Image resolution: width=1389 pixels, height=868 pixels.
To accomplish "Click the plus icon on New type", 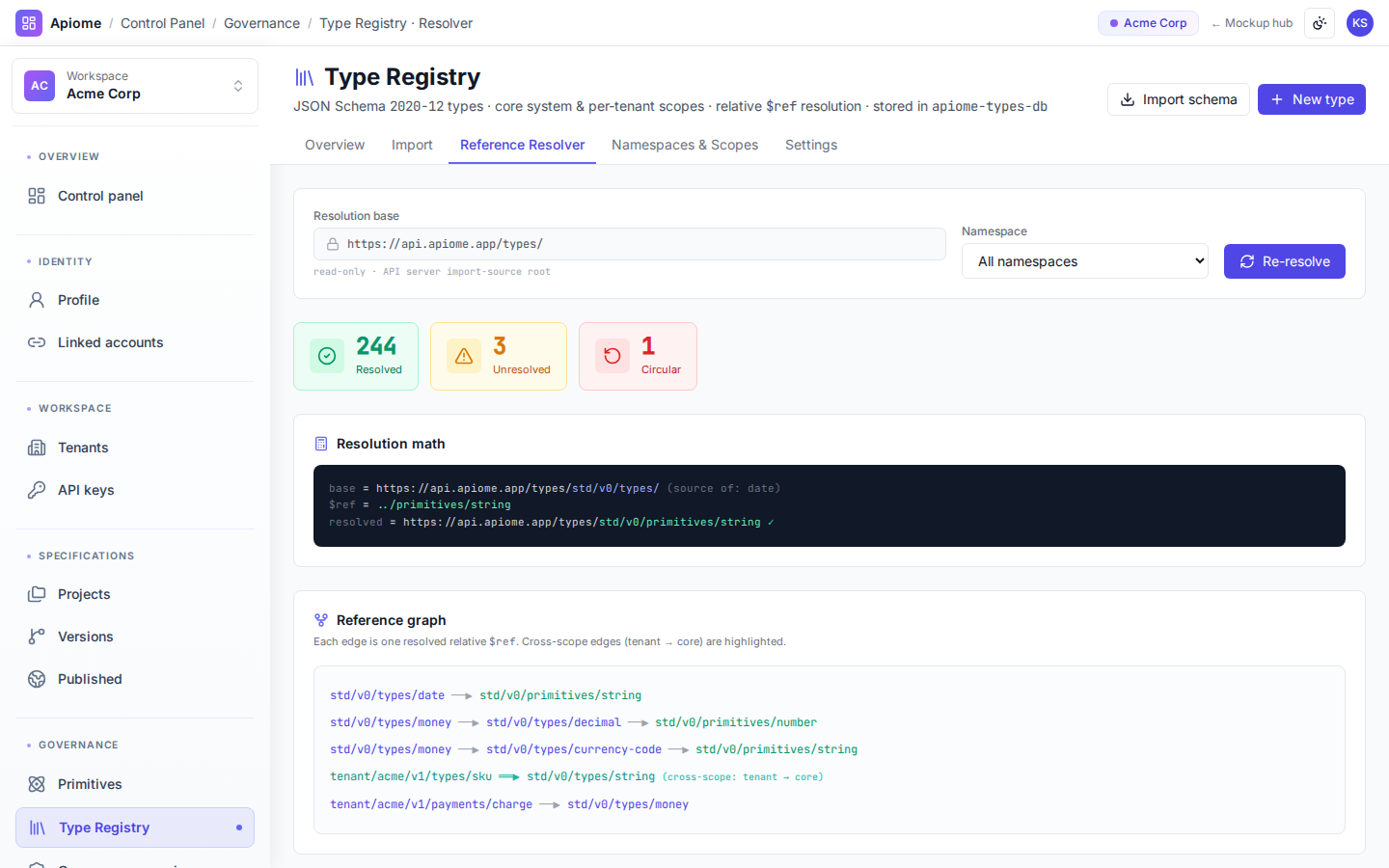I will click(1277, 99).
